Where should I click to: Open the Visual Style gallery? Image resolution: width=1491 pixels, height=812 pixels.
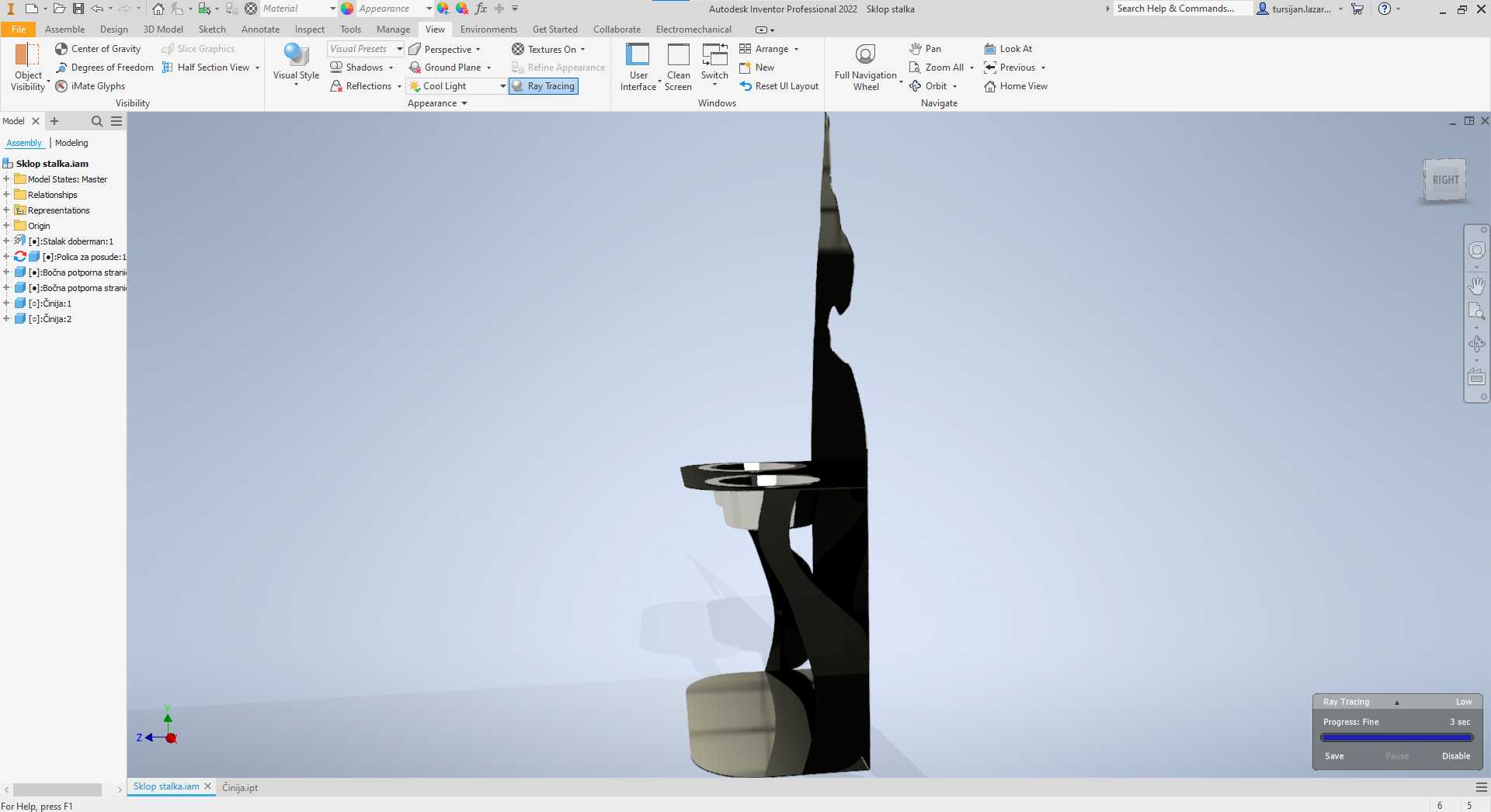click(x=296, y=65)
